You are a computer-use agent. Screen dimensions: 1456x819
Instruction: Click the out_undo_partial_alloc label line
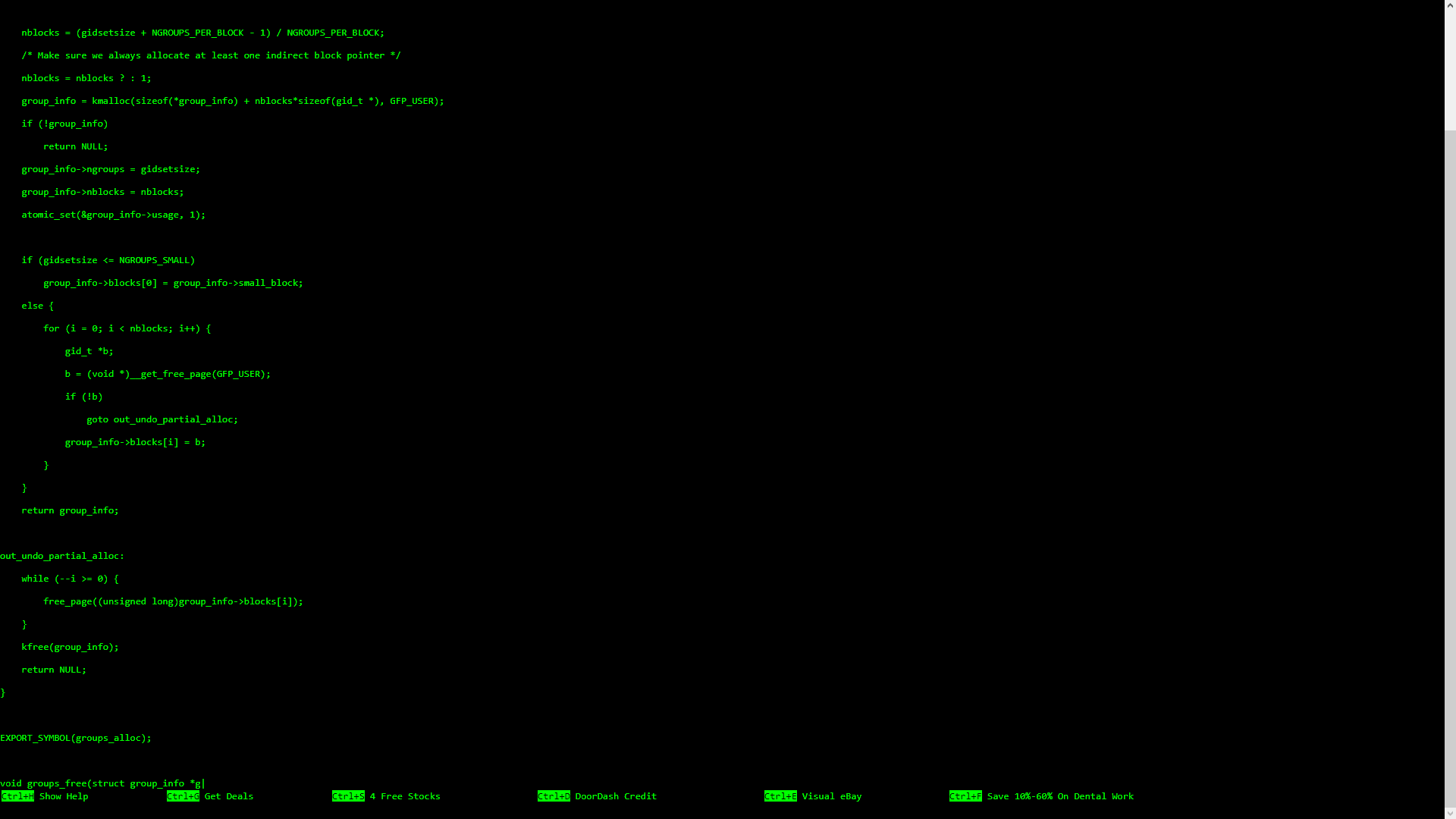click(62, 556)
